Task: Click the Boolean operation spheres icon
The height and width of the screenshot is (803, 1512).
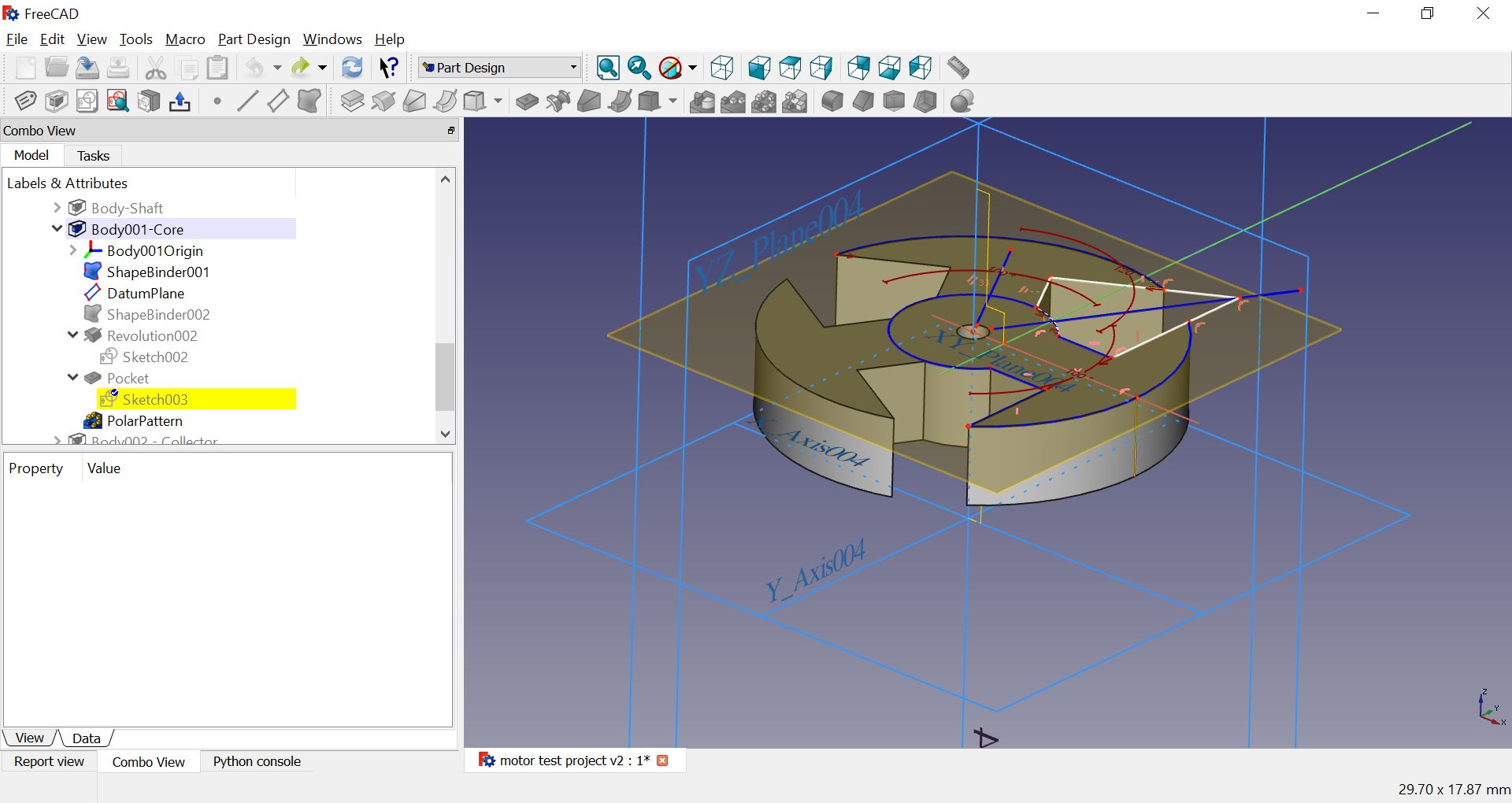Action: tap(962, 102)
